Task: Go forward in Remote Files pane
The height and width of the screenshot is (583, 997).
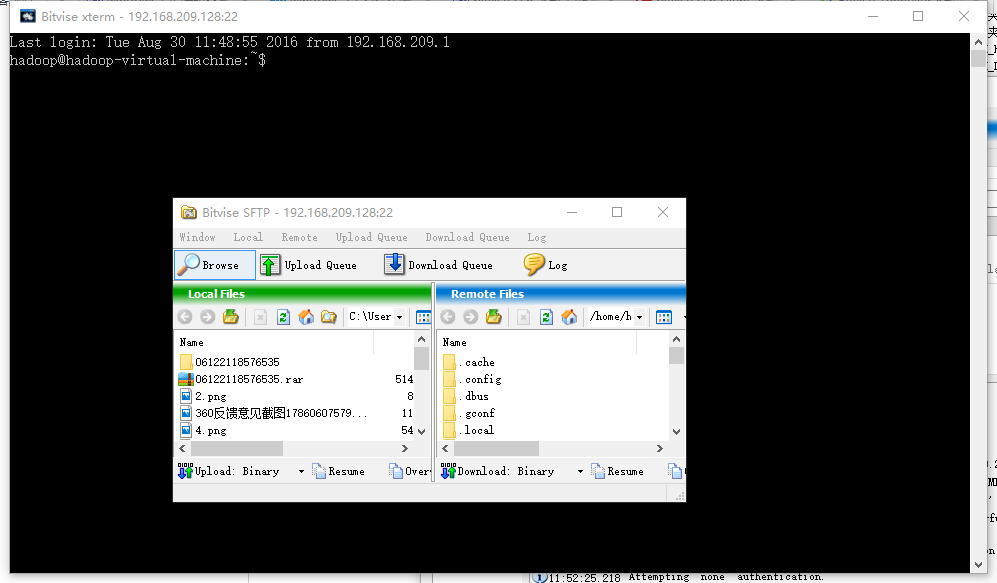Action: tap(471, 317)
